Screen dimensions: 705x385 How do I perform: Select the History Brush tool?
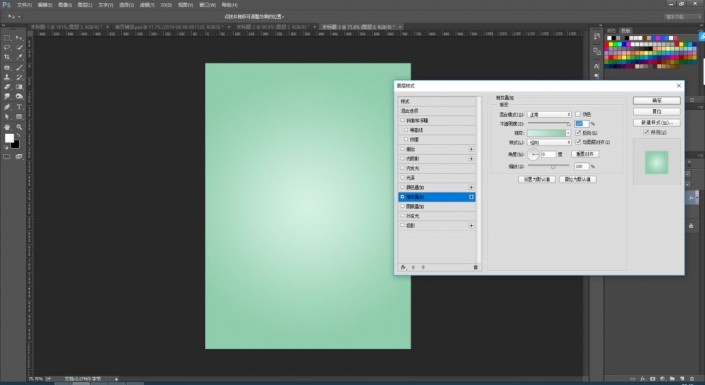coord(19,77)
